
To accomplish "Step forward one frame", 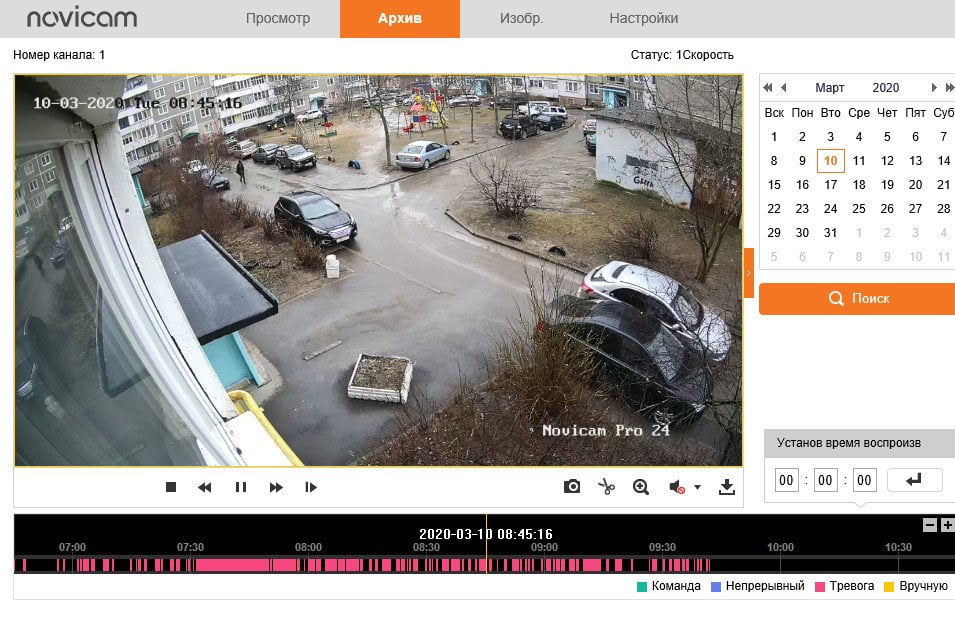I will point(311,487).
